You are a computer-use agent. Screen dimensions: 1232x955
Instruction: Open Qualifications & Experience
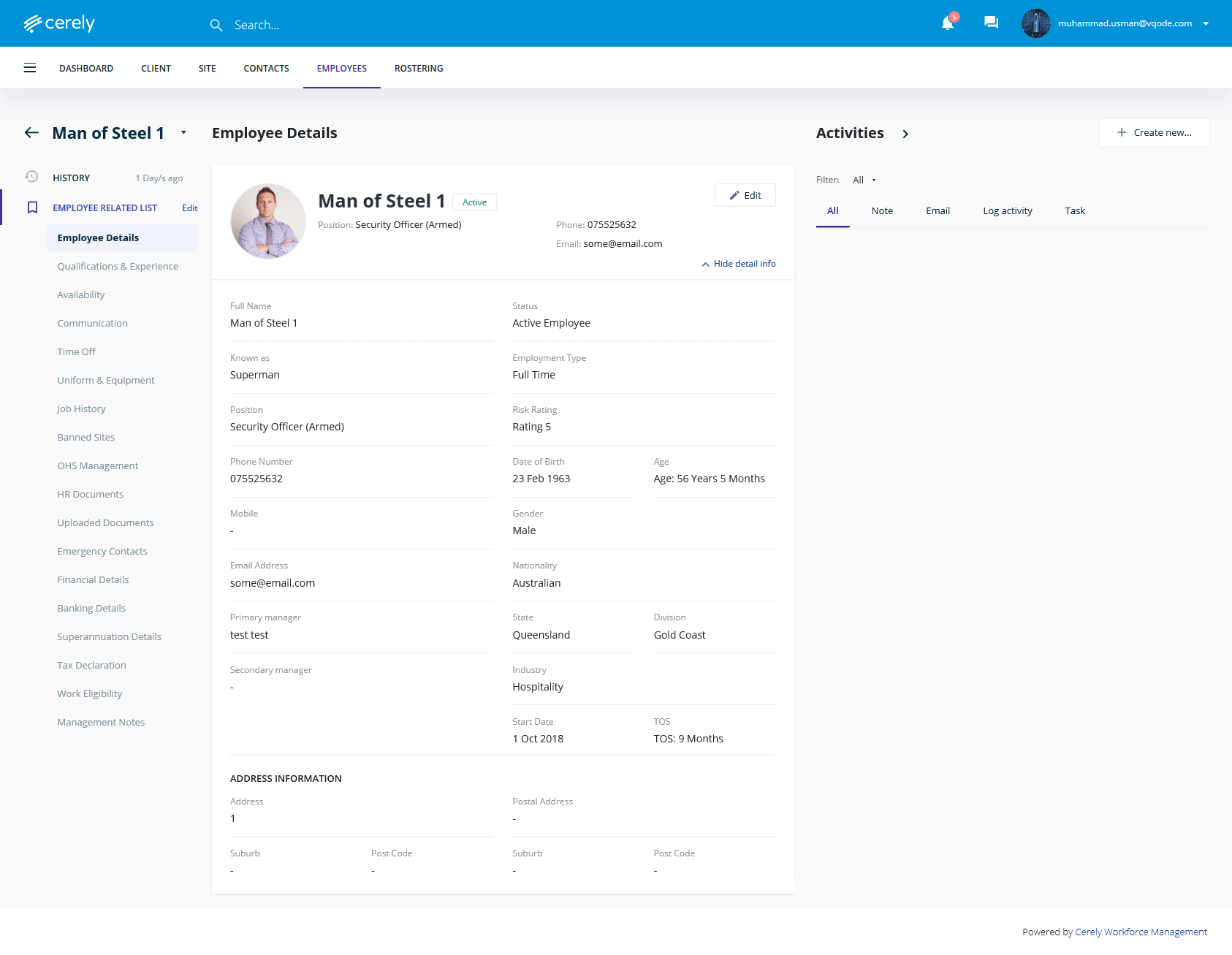click(x=118, y=266)
